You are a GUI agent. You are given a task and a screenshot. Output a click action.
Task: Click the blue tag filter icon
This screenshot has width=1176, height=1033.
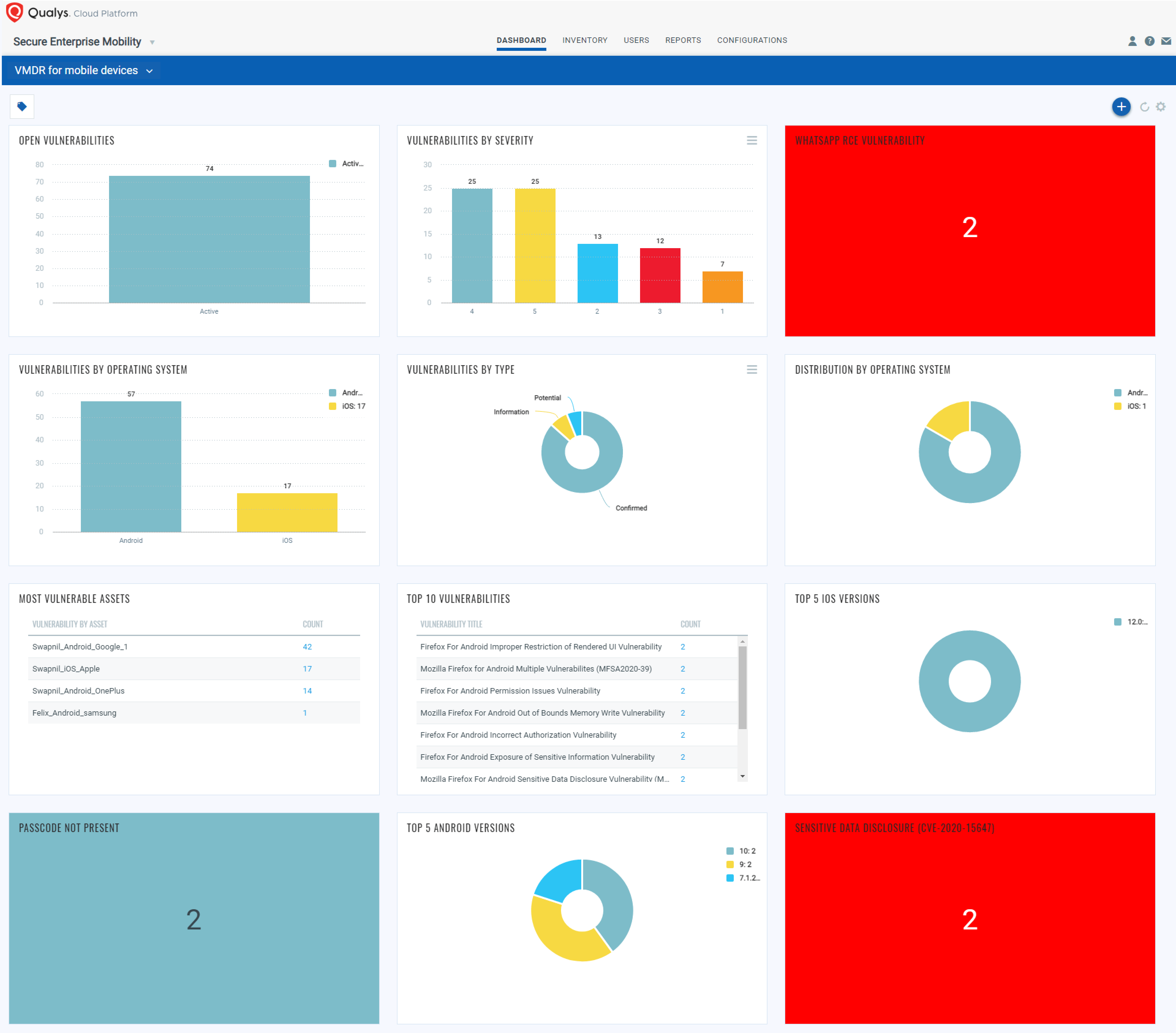[x=22, y=107]
